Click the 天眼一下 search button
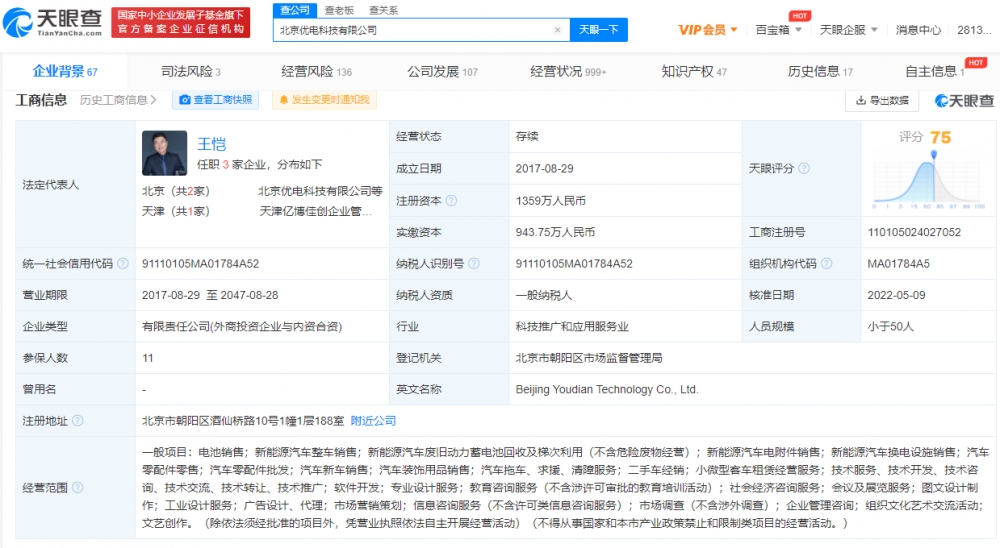Viewport: 1000px width, 548px height. click(x=598, y=30)
